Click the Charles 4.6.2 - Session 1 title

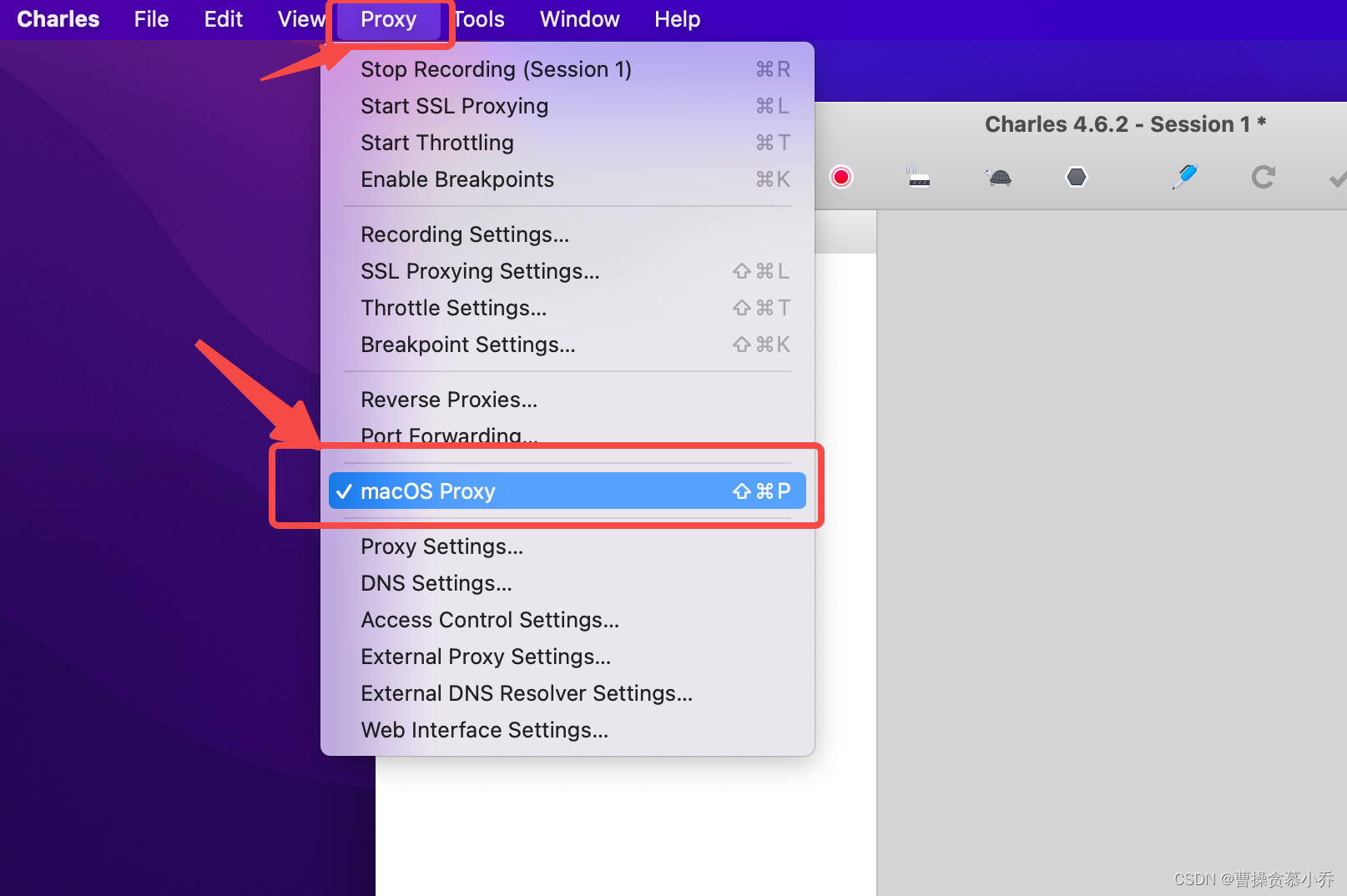pos(1125,124)
